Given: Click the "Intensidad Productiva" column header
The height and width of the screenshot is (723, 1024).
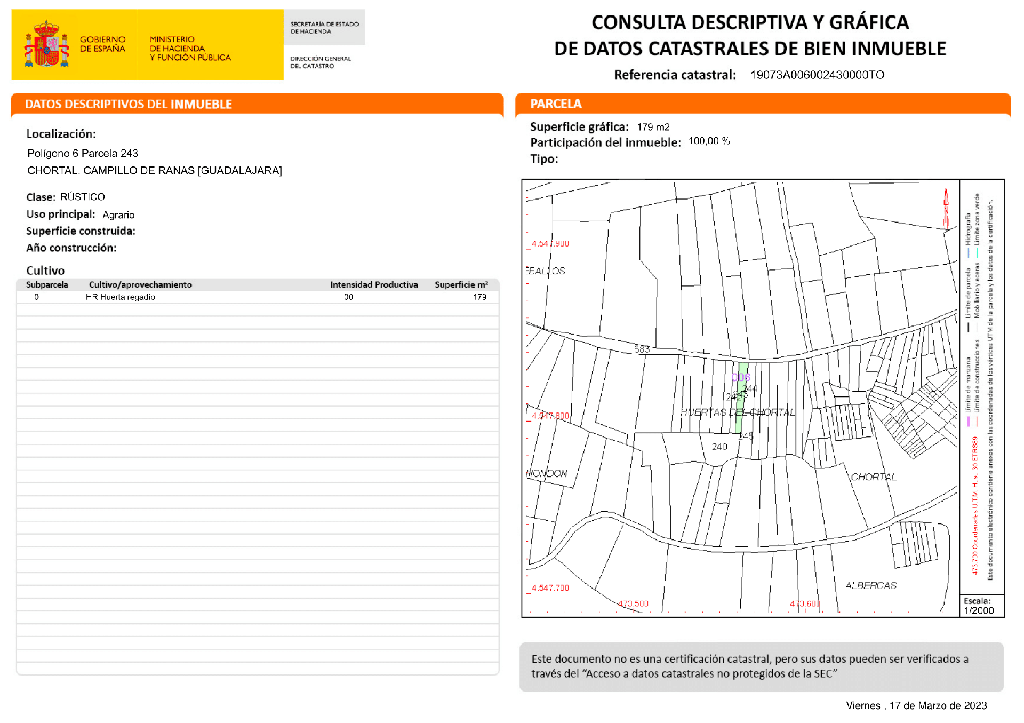Looking at the screenshot, I should pos(374,285).
